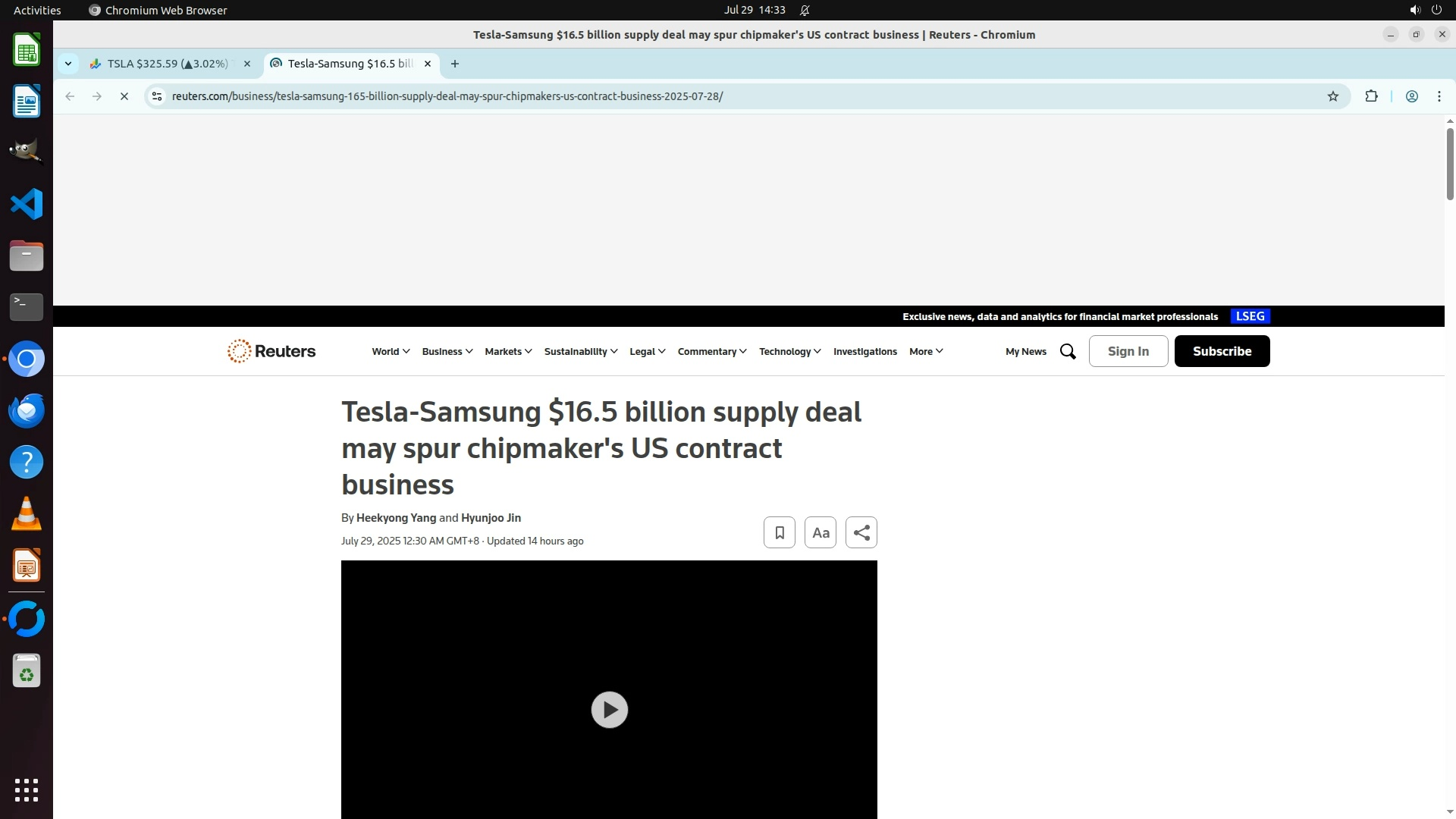Expand the Technology navigation dropdown
The image size is (1456, 819).
789,351
